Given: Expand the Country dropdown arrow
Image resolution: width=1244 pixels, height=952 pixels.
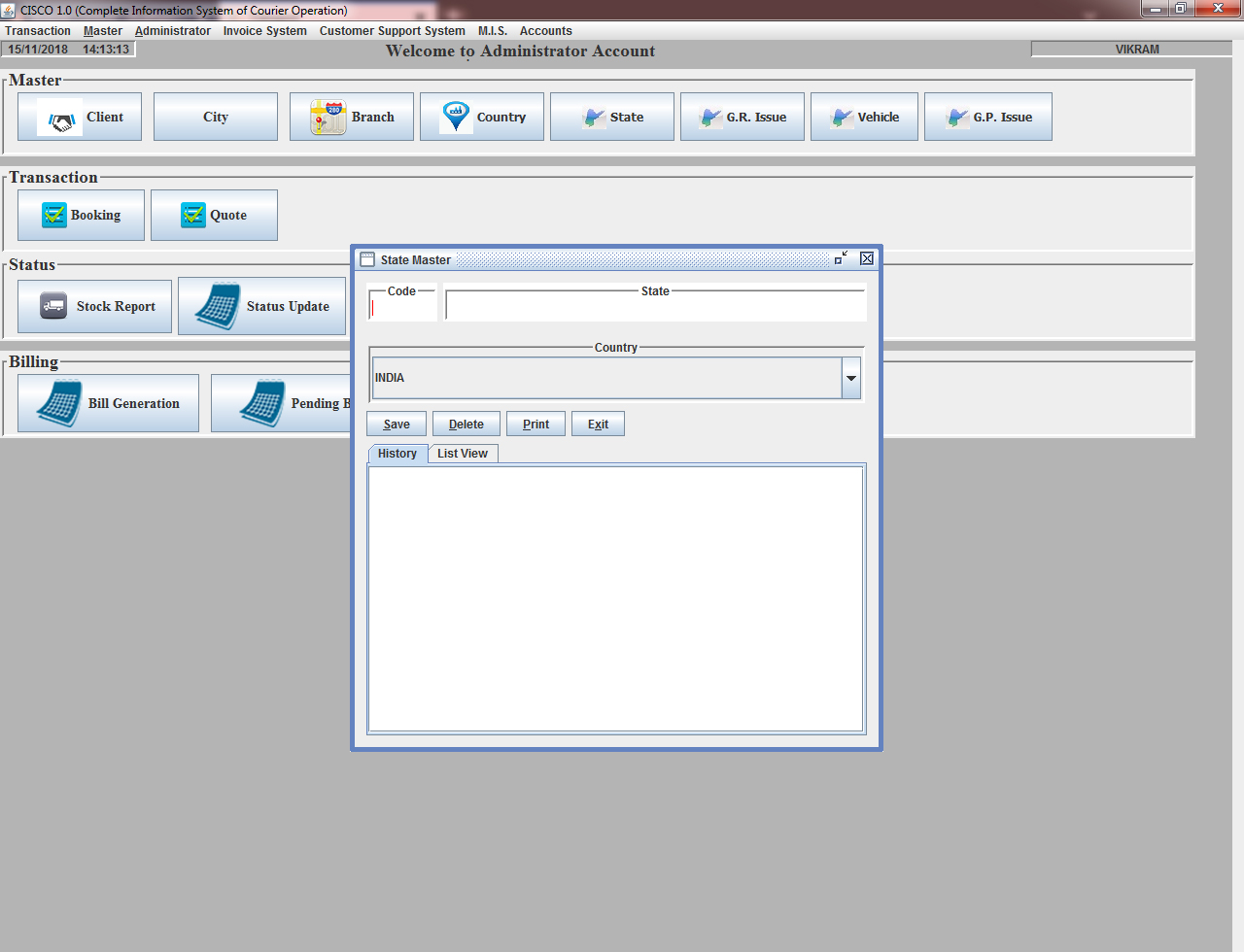Looking at the screenshot, I should click(851, 378).
